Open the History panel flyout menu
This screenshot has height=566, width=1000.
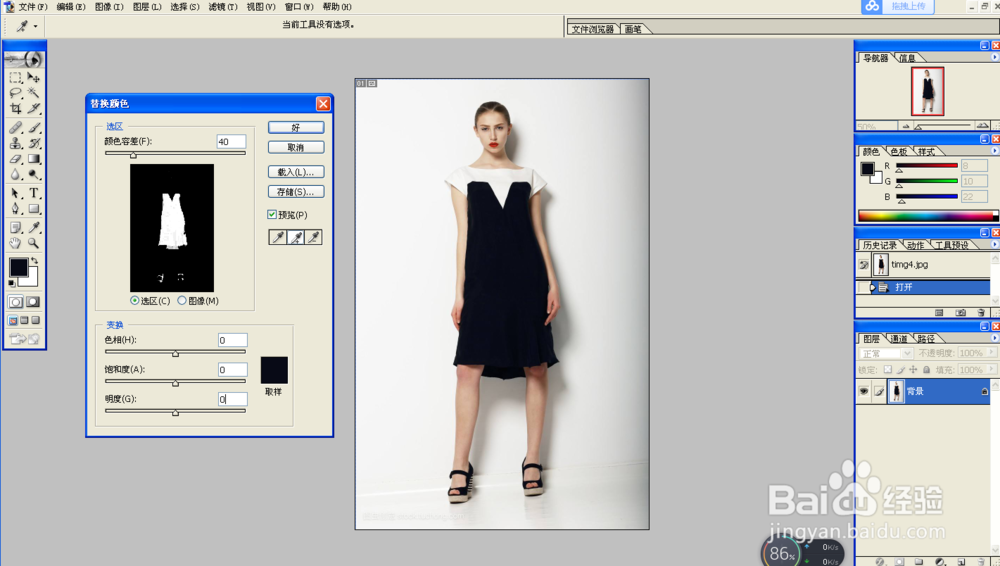click(x=994, y=244)
